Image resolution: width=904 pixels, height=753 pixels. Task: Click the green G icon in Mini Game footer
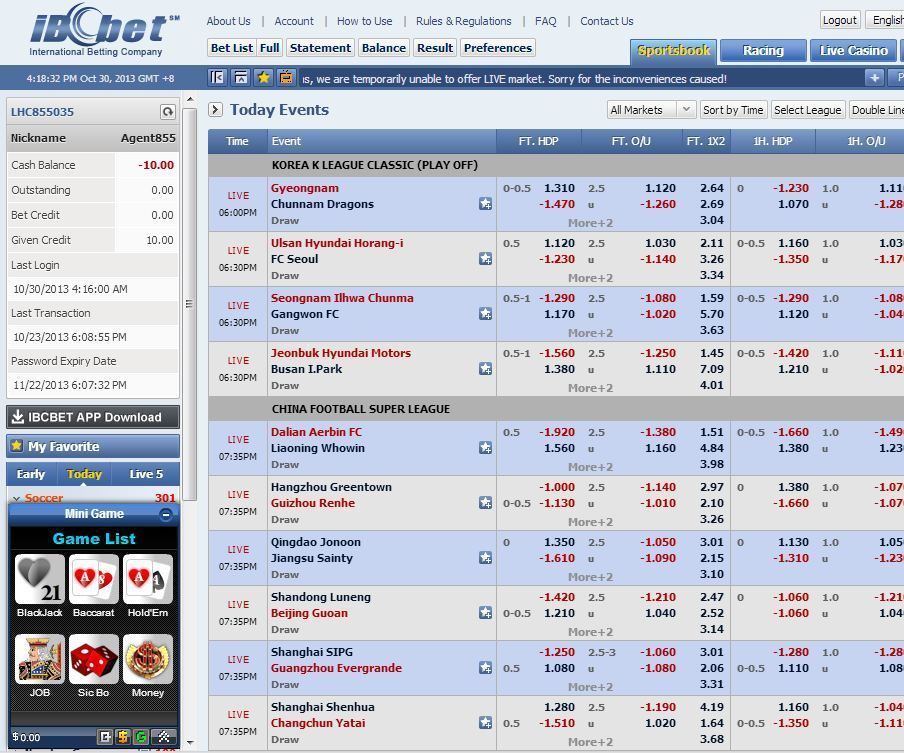(141, 736)
